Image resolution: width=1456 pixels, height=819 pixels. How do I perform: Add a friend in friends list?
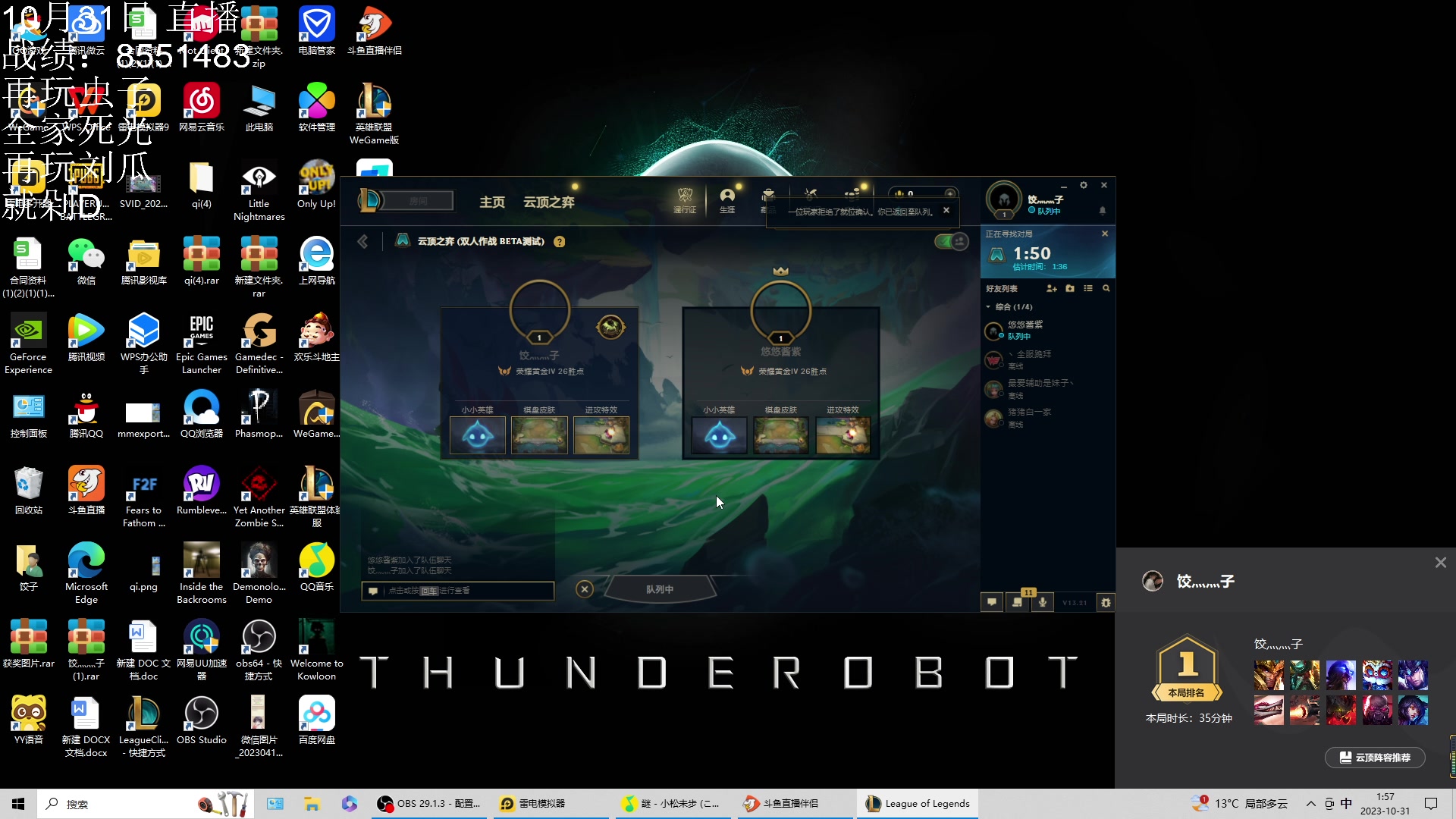[x=1051, y=288]
